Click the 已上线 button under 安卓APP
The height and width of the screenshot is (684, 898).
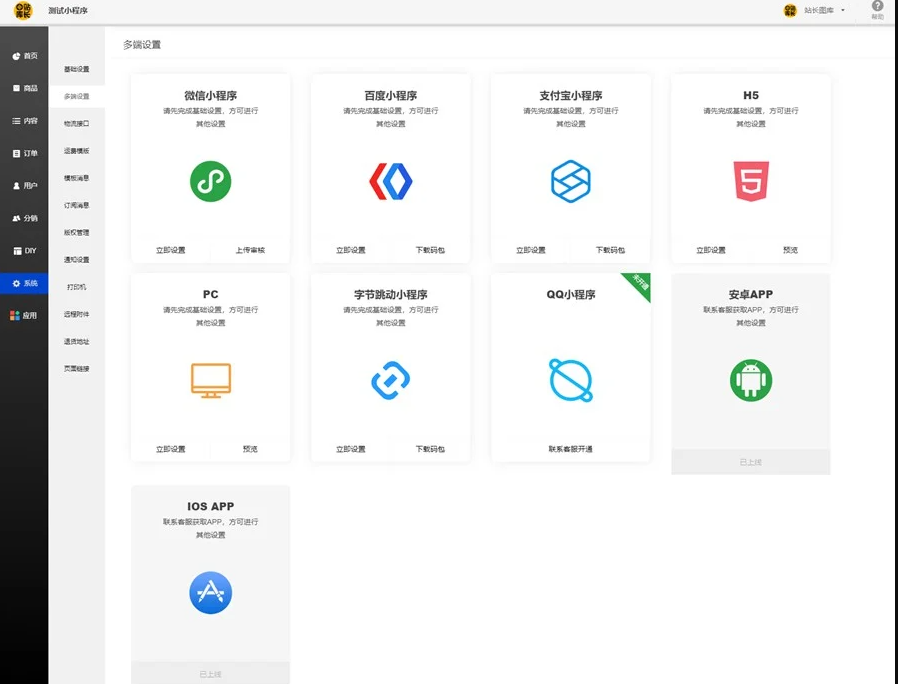751,462
